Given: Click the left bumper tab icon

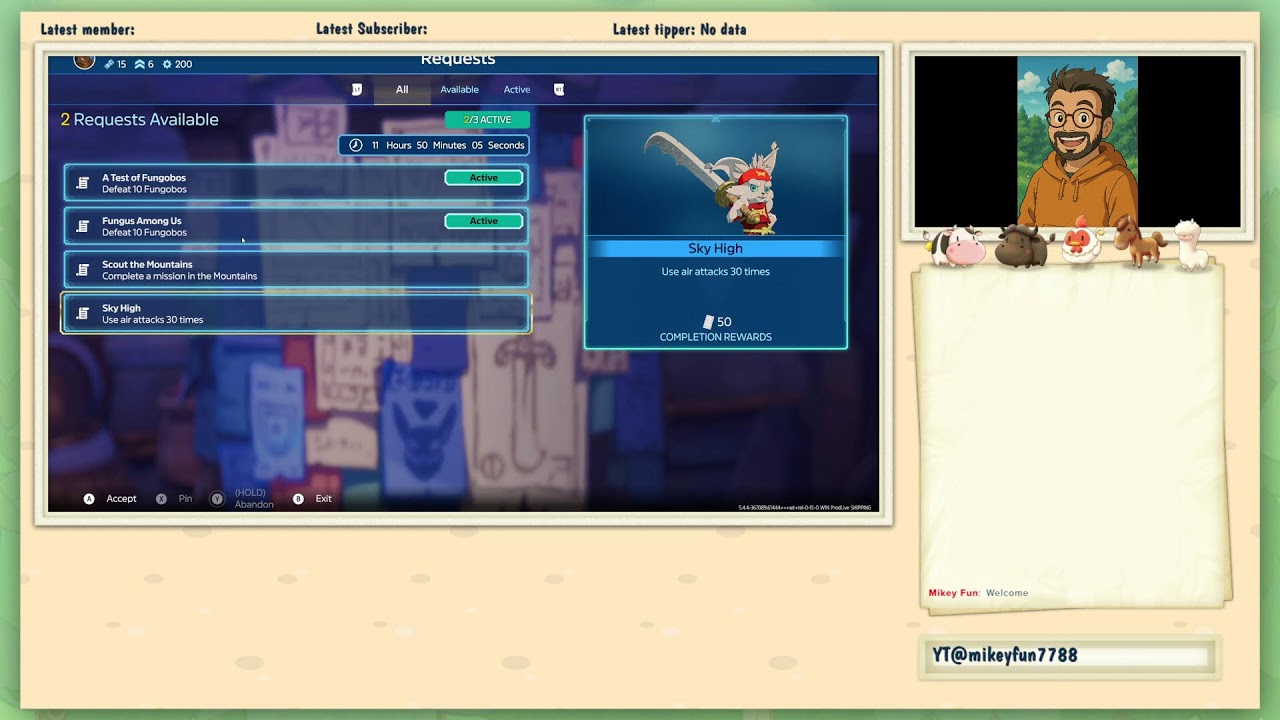Looking at the screenshot, I should click(x=357, y=90).
